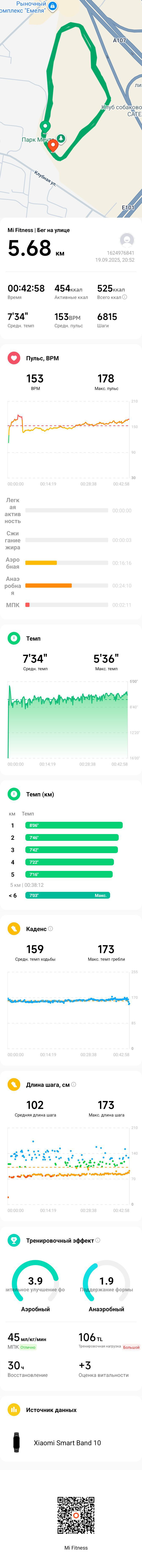Open info icon beside Каденс
Screen dimensions: 142x1568
tap(50, 928)
